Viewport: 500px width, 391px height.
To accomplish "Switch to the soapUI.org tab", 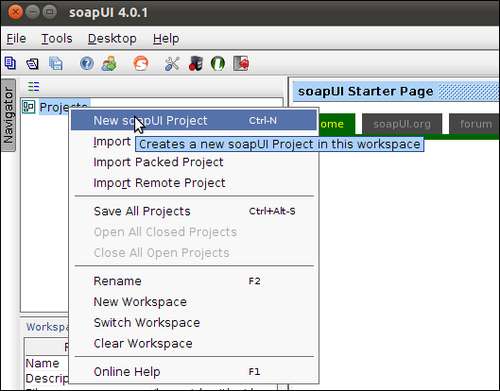I will click(402, 124).
